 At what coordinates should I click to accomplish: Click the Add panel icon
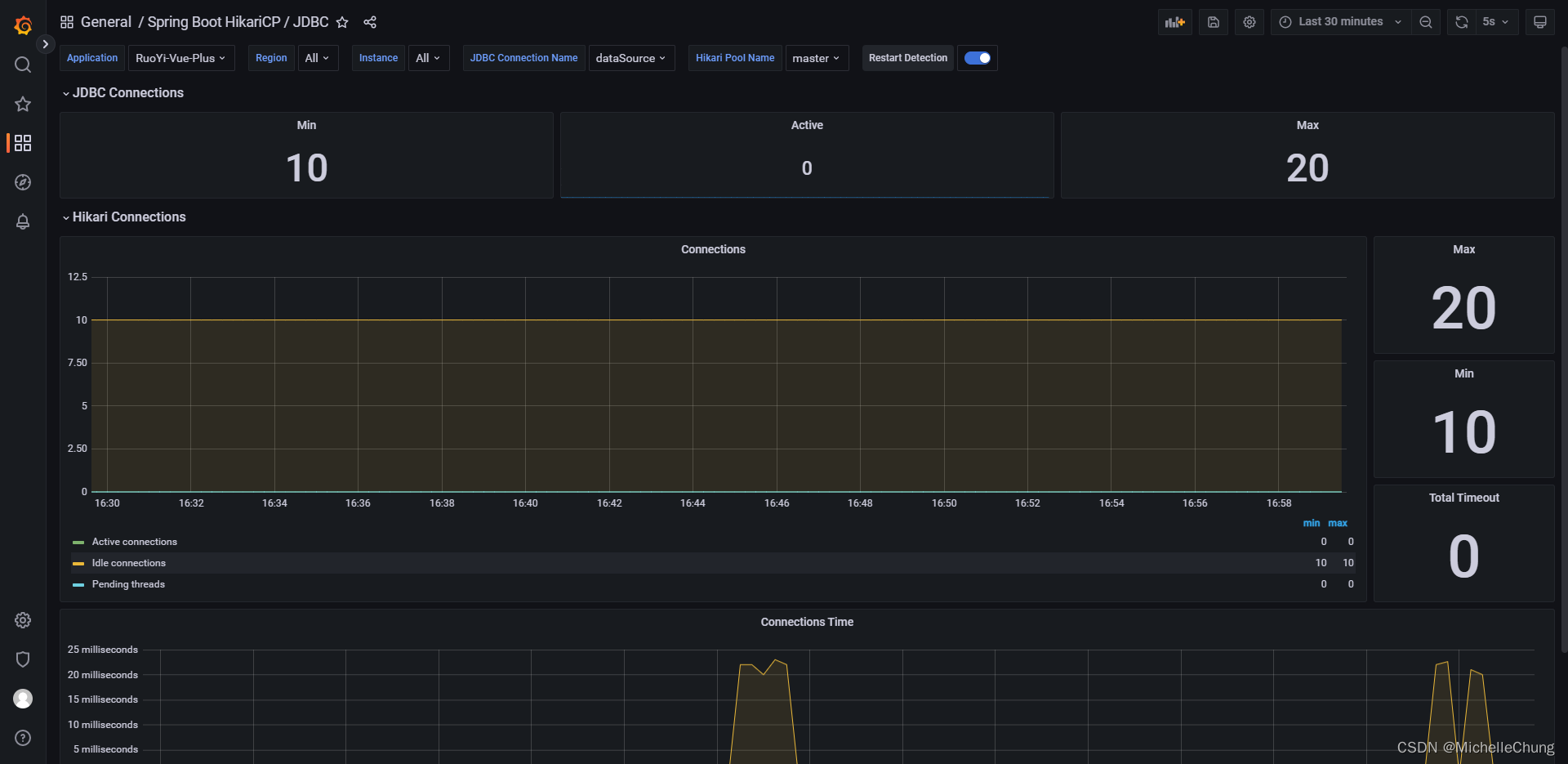click(1175, 22)
